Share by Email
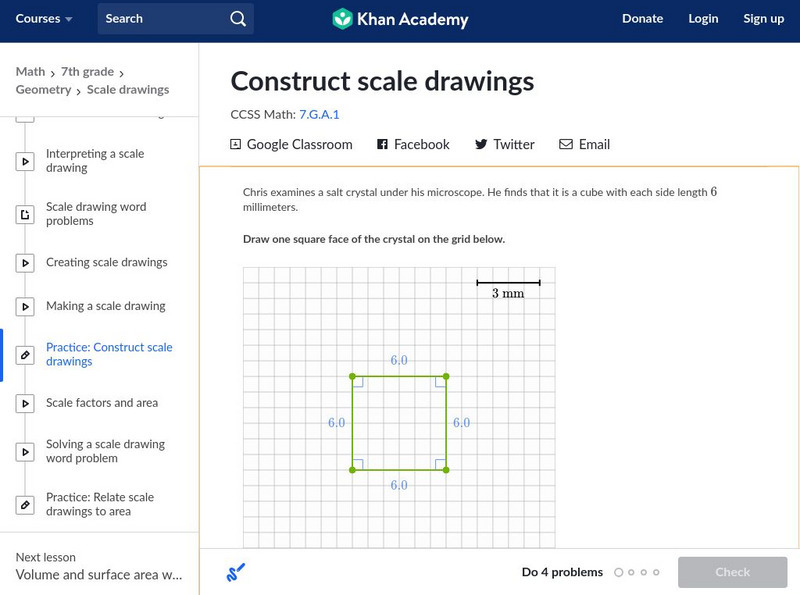Image resolution: width=800 pixels, height=595 pixels. point(584,144)
